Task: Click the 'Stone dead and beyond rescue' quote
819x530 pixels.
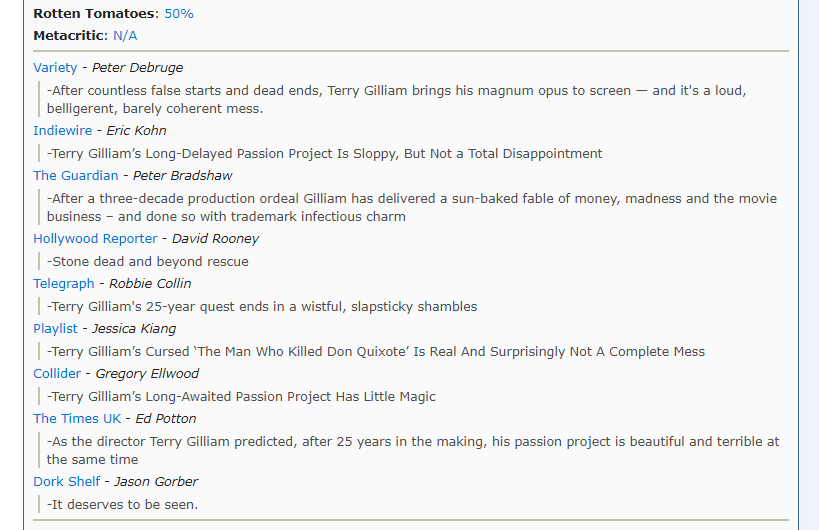Action: [148, 262]
